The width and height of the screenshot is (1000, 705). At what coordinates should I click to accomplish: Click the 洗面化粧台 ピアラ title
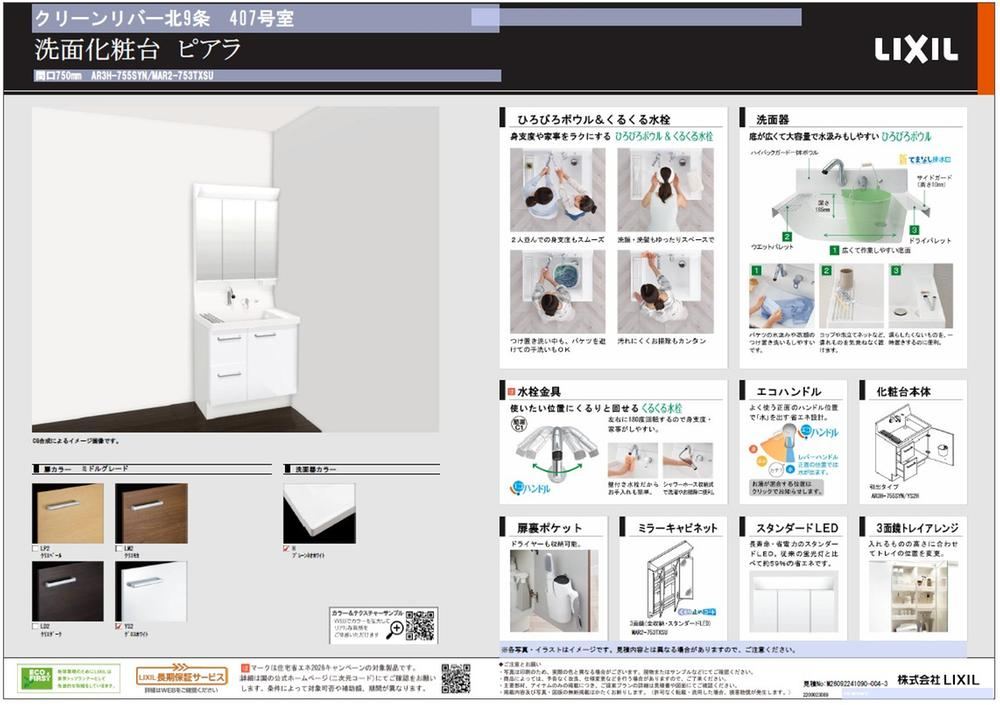coord(138,49)
